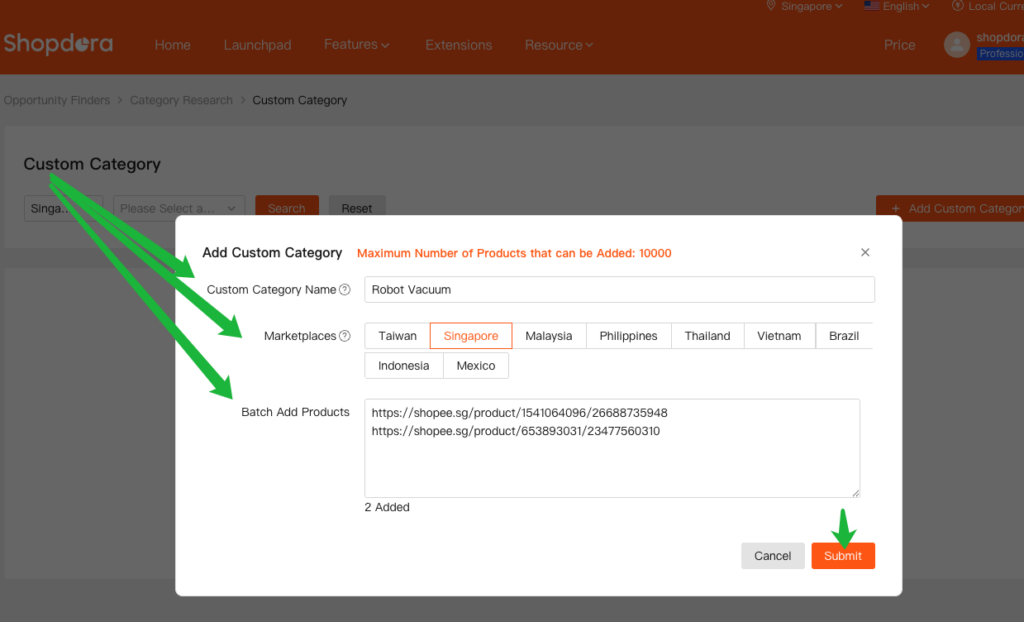Cancel adding the custom category

click(772, 556)
